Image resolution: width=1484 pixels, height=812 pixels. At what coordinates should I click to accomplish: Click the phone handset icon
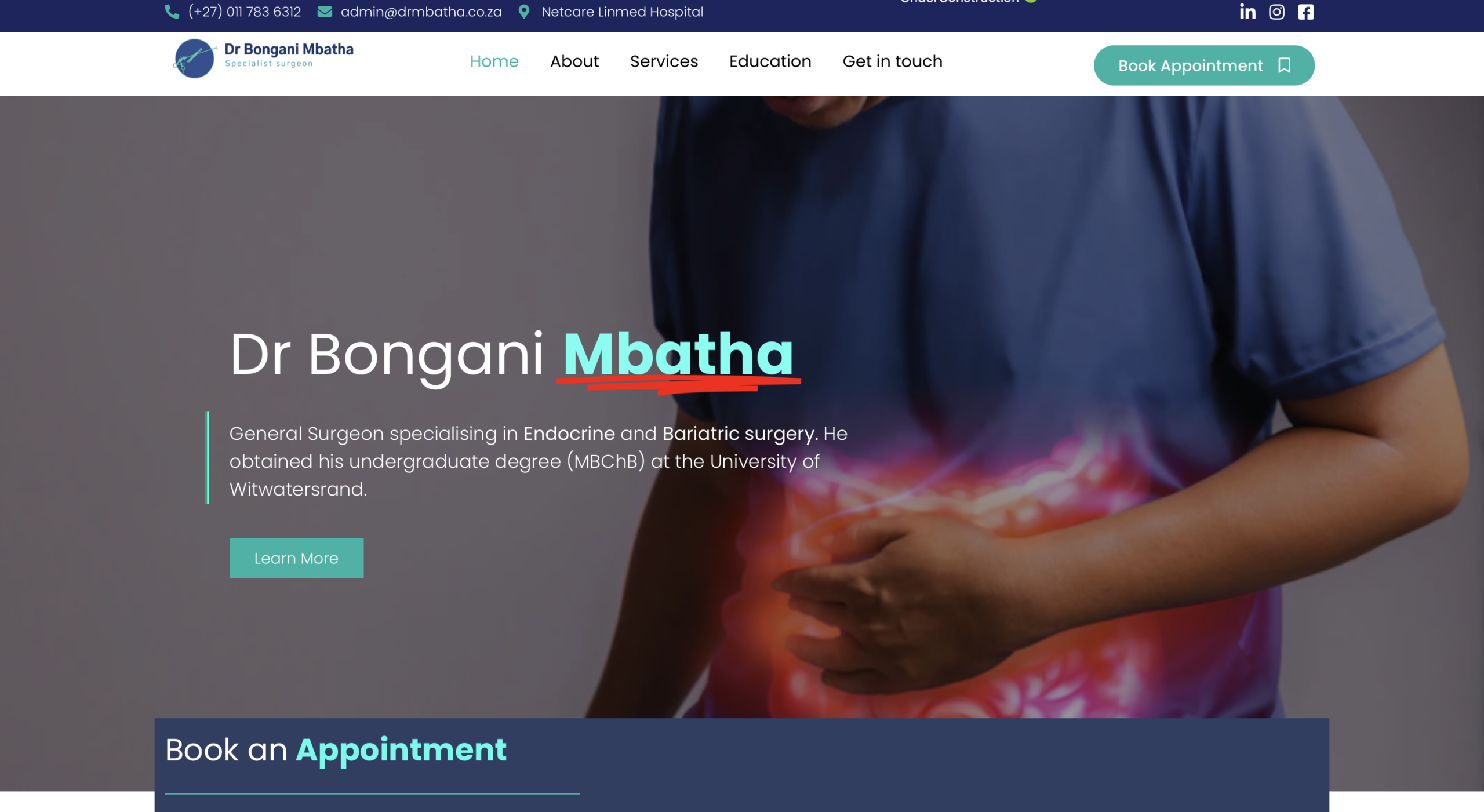point(172,12)
